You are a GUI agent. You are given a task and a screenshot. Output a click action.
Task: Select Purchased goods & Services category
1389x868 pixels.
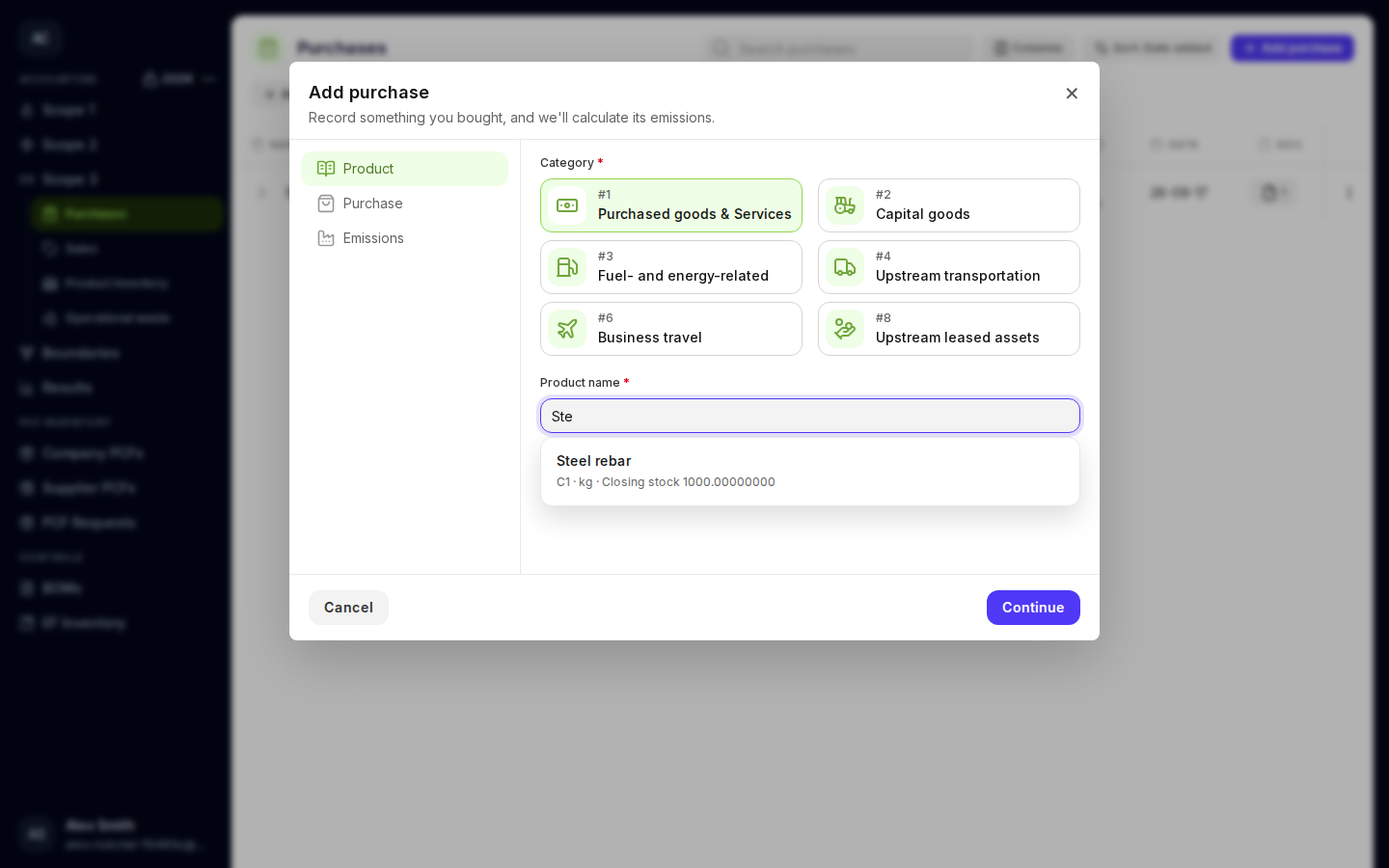coord(671,205)
